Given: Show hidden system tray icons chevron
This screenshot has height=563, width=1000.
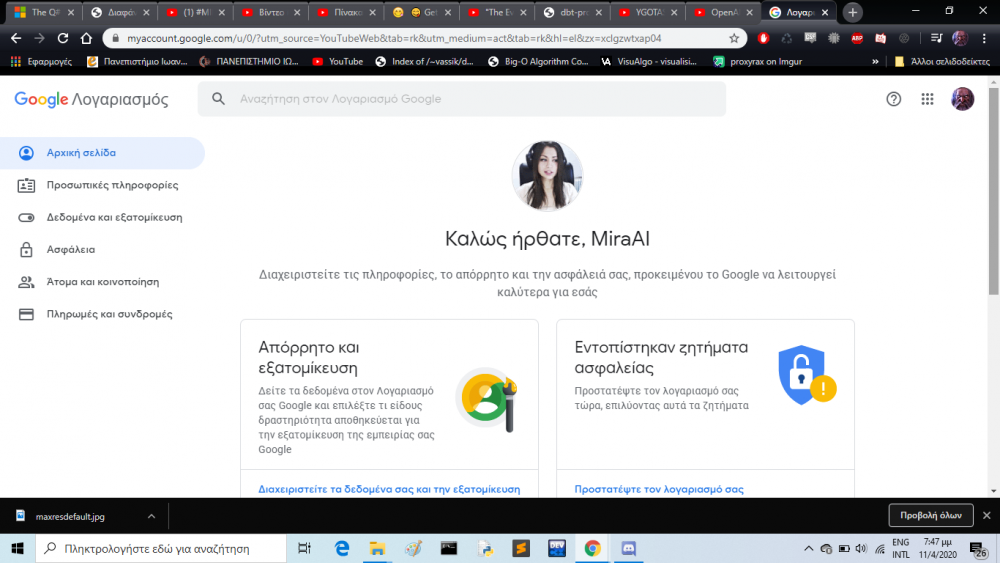Looking at the screenshot, I should [x=808, y=549].
